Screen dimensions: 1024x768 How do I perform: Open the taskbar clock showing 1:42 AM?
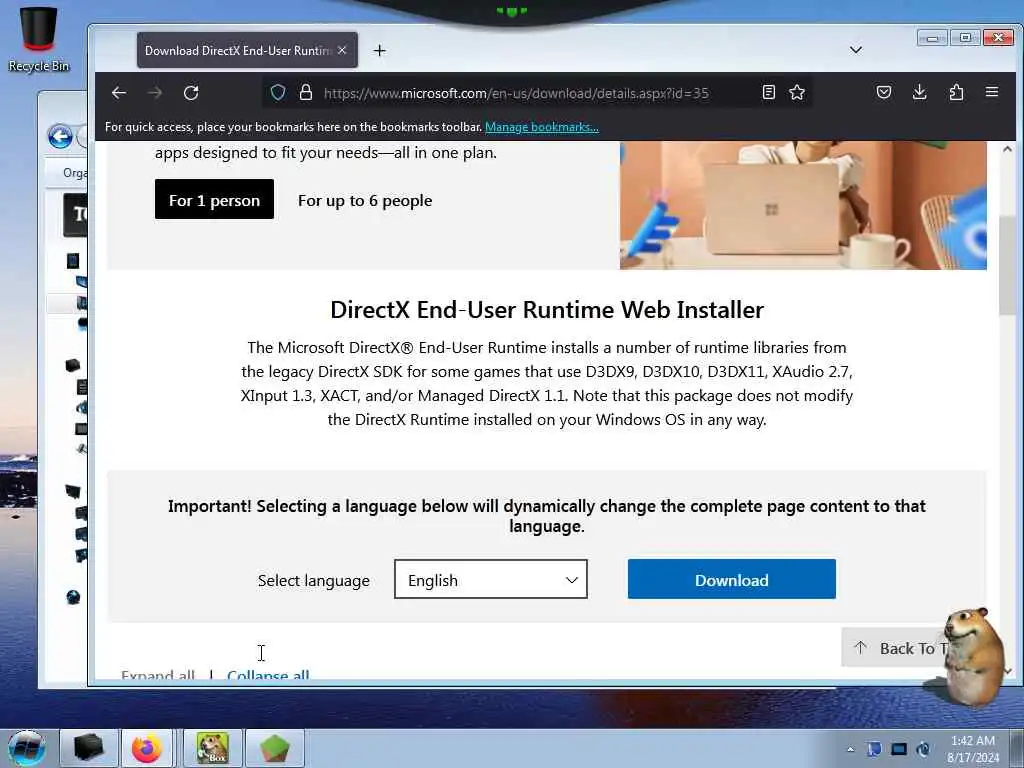(x=973, y=749)
